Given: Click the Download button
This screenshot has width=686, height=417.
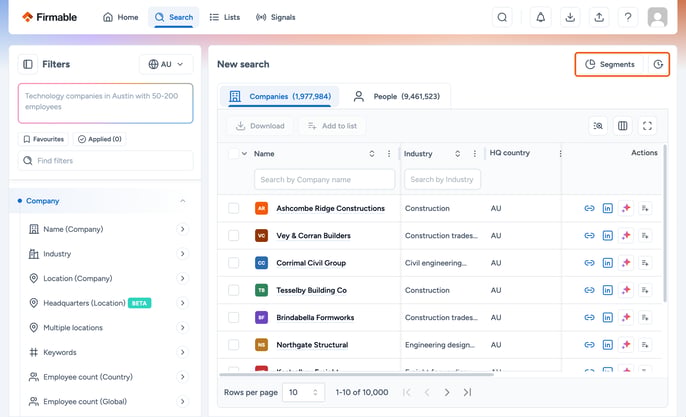Looking at the screenshot, I should 260,126.
